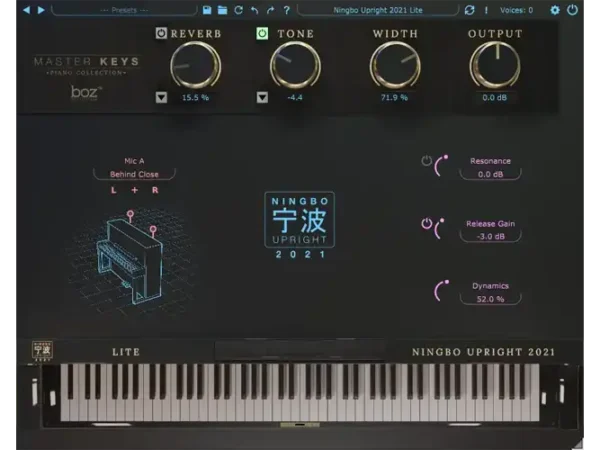Click the LITE label
600x450 pixels.
pos(126,352)
